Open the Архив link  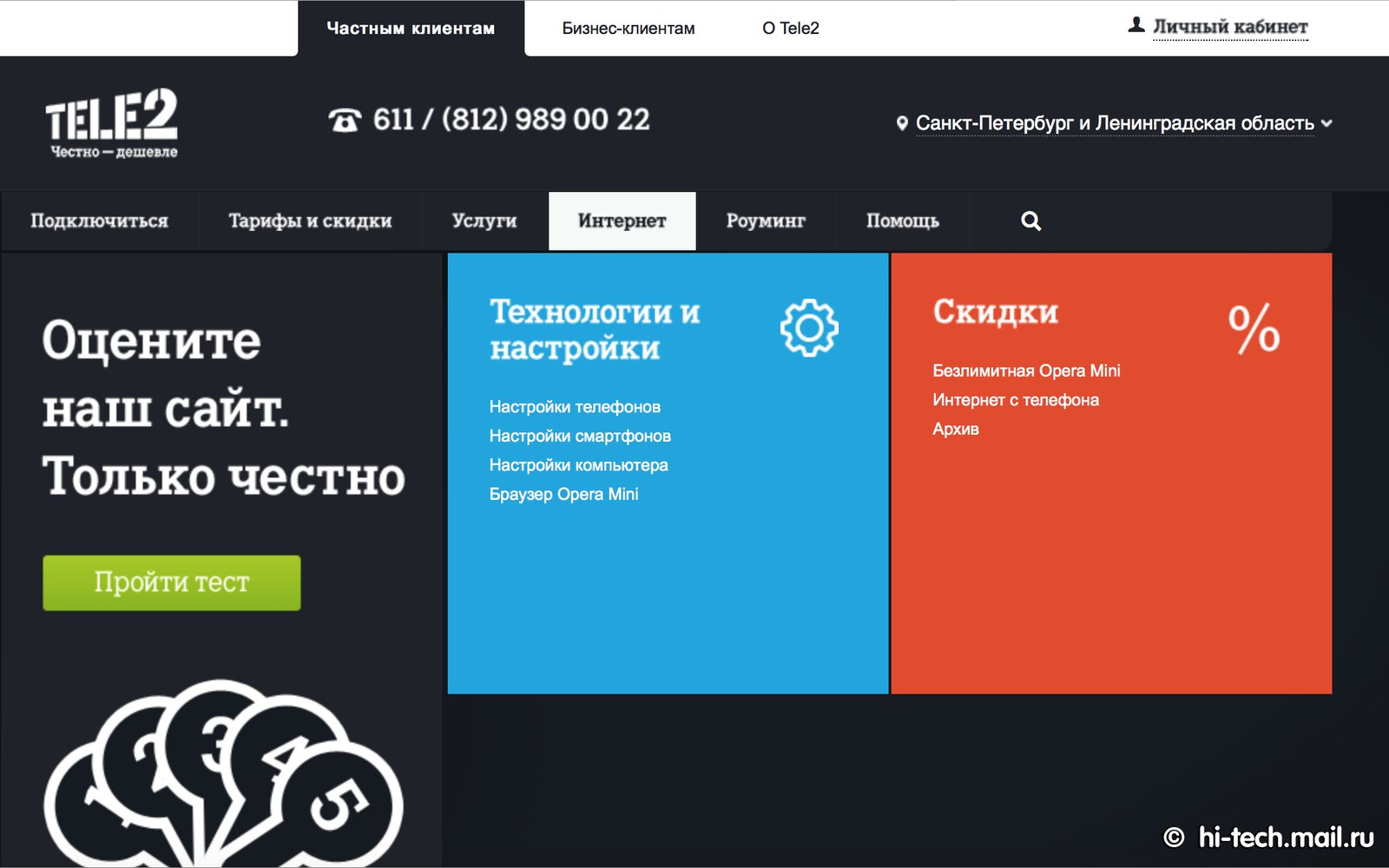[x=956, y=429]
